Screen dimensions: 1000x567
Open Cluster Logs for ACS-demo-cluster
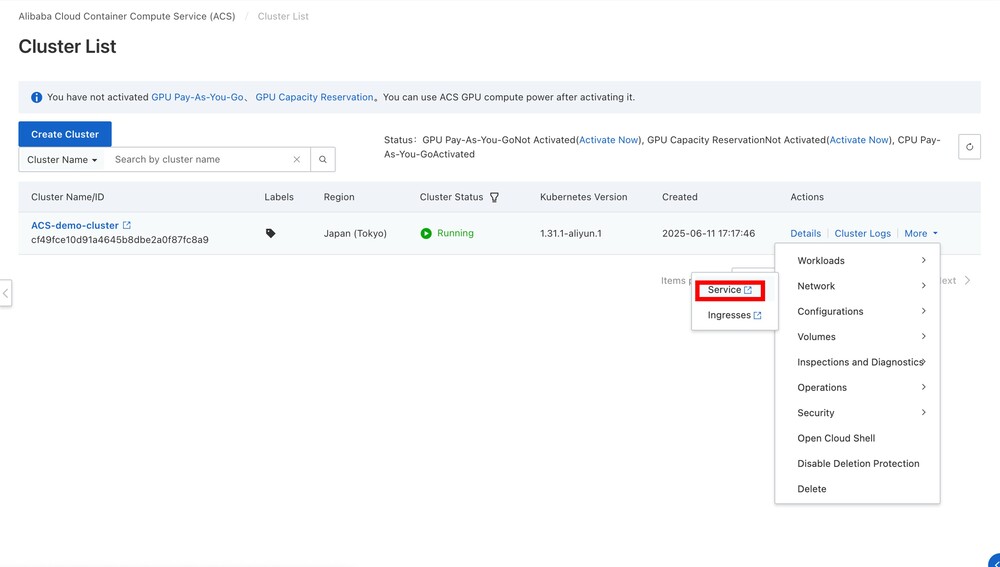tap(862, 234)
